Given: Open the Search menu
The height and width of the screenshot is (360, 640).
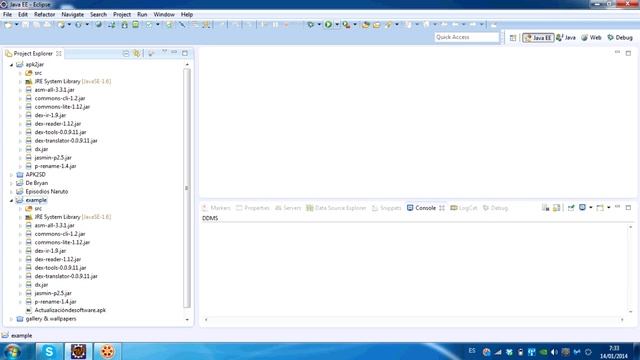Looking at the screenshot, I should (x=98, y=14).
